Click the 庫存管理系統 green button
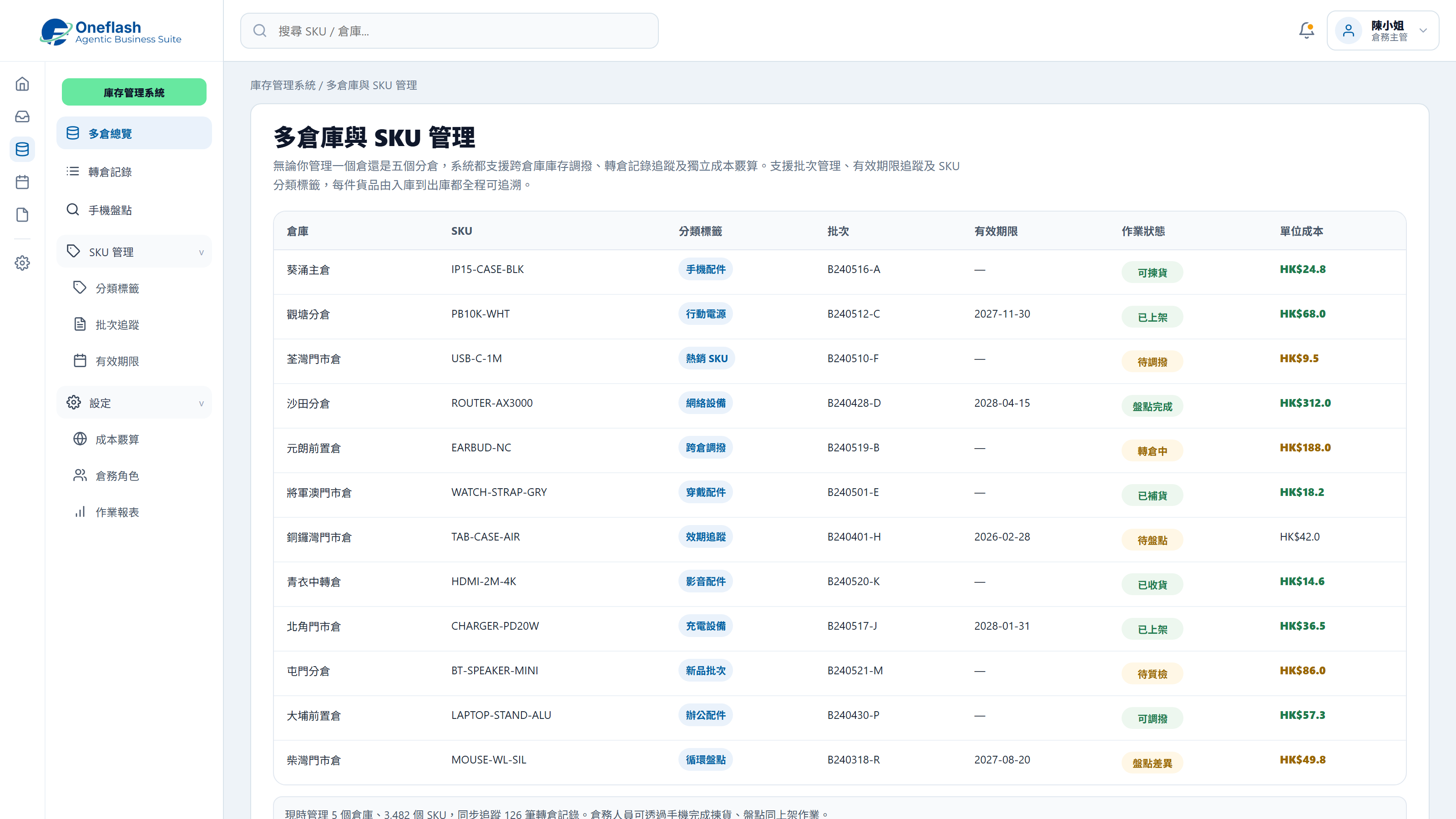Viewport: 1456px width, 819px height. (x=134, y=92)
